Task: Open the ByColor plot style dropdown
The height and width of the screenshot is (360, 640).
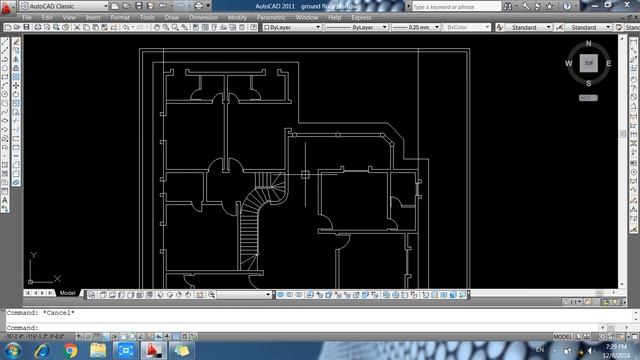Action: [x=467, y=27]
